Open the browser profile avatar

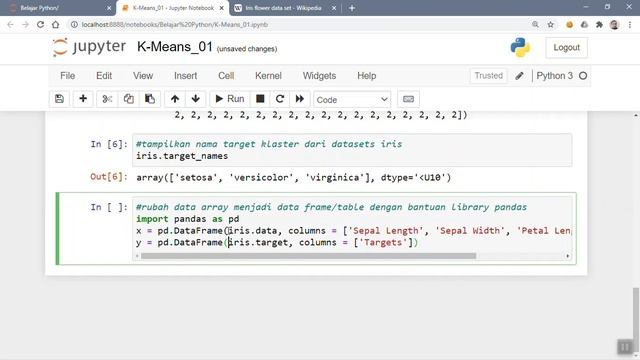click(x=614, y=24)
